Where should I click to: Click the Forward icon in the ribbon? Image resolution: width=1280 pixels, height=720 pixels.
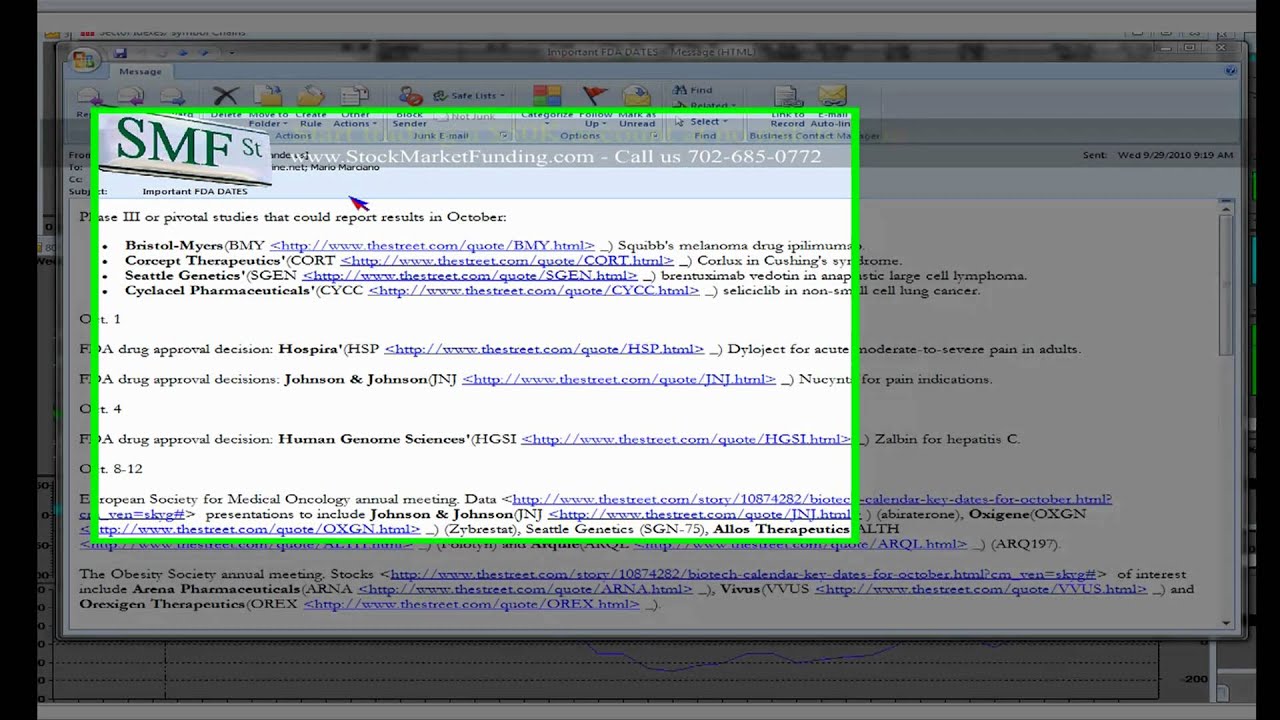pyautogui.click(x=172, y=97)
